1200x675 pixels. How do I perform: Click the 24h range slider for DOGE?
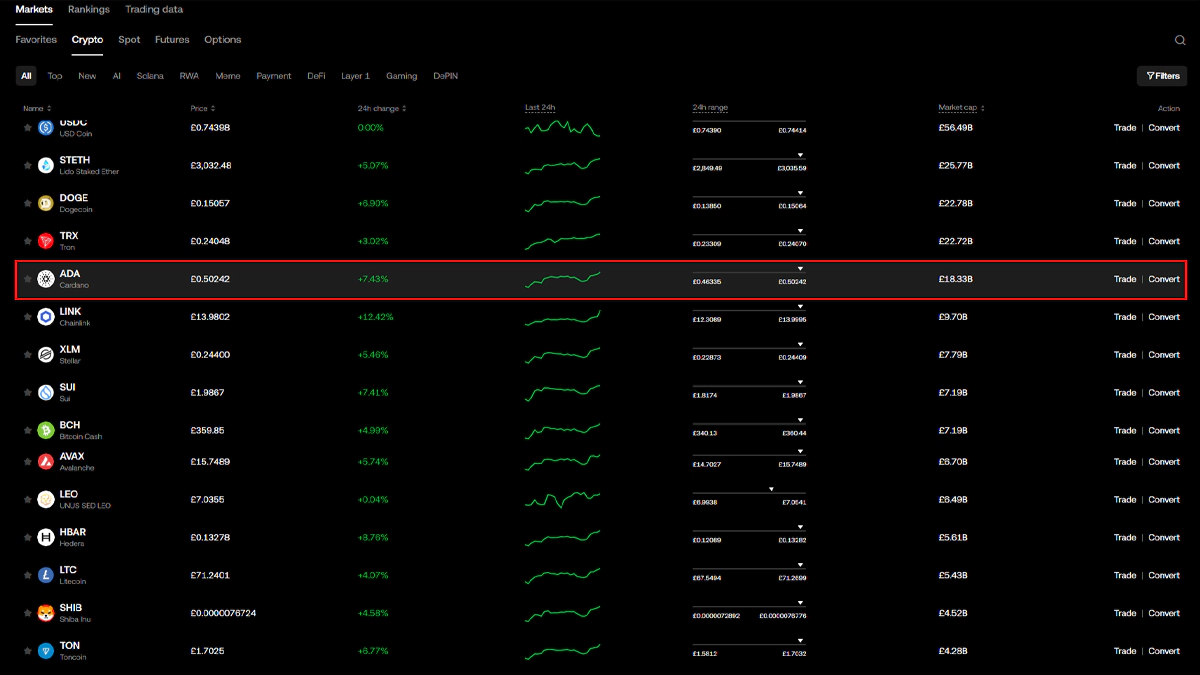coord(749,196)
